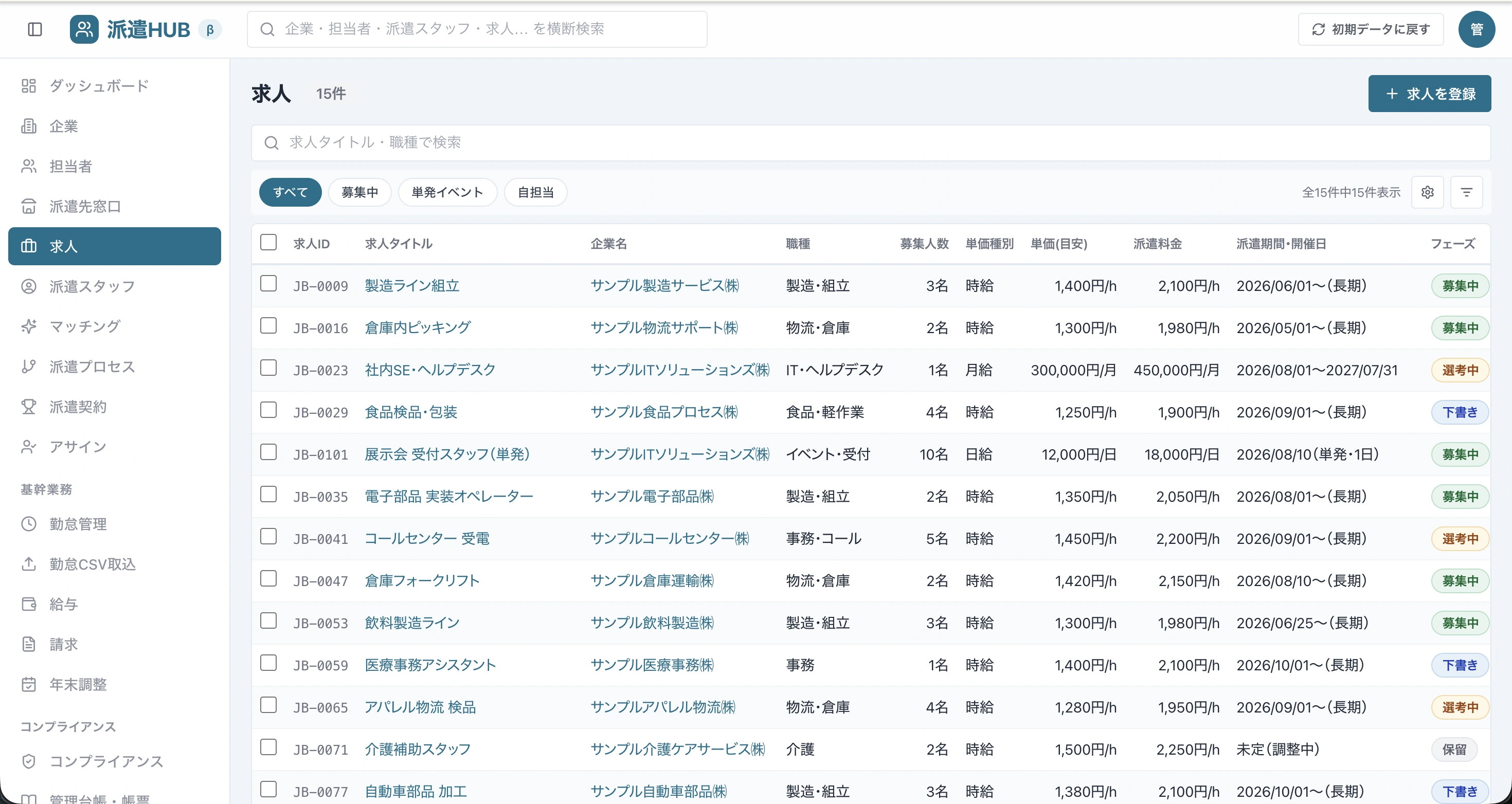Click the 未定(調整中) period cell
Viewport: 1512px width, 804px height.
(1278, 750)
